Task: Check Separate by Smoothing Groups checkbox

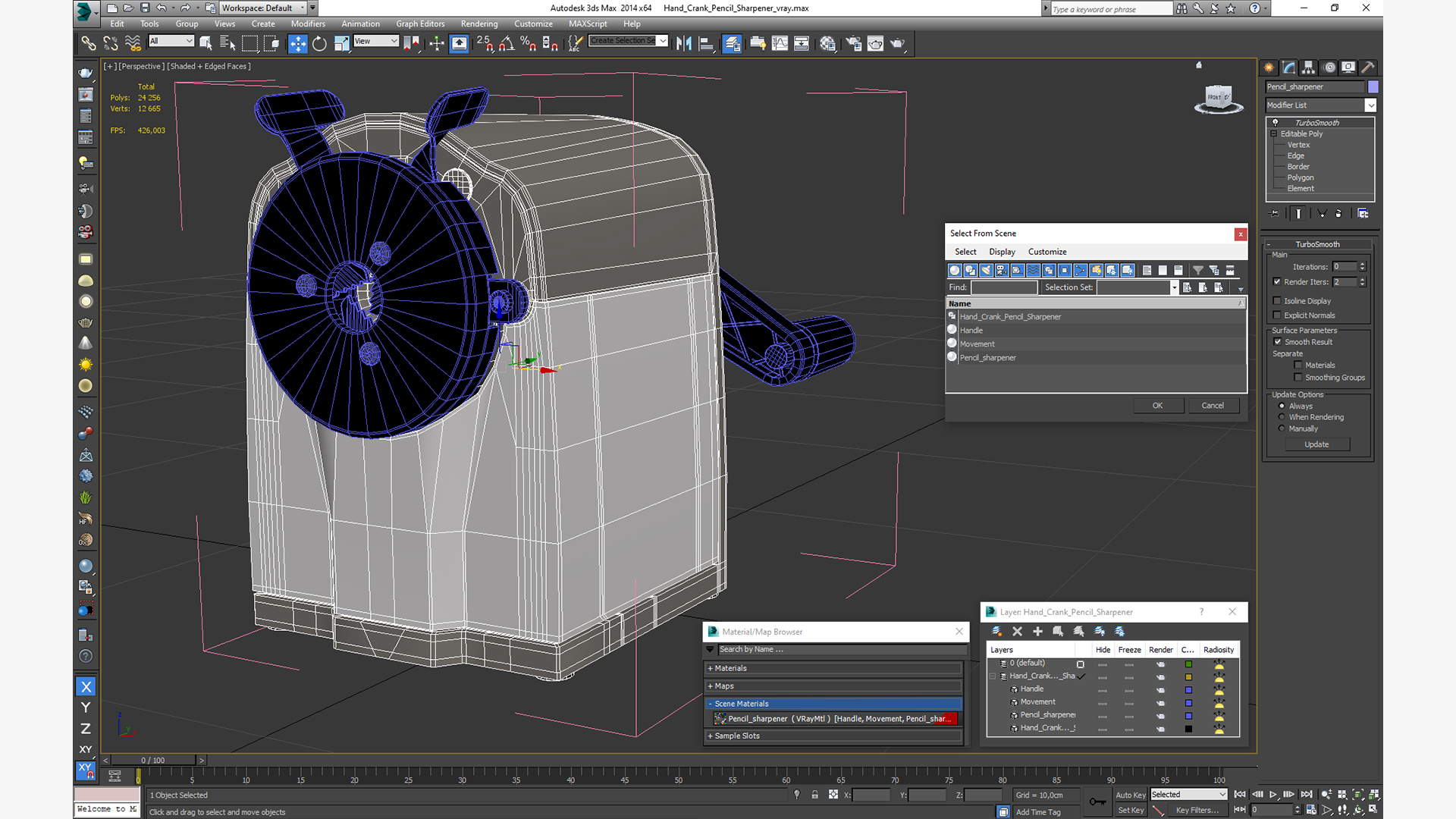Action: pos(1298,378)
